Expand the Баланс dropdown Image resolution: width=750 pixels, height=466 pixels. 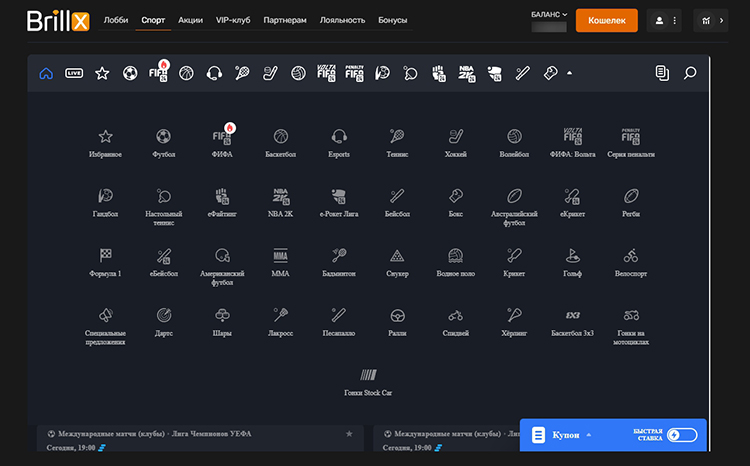click(x=549, y=14)
